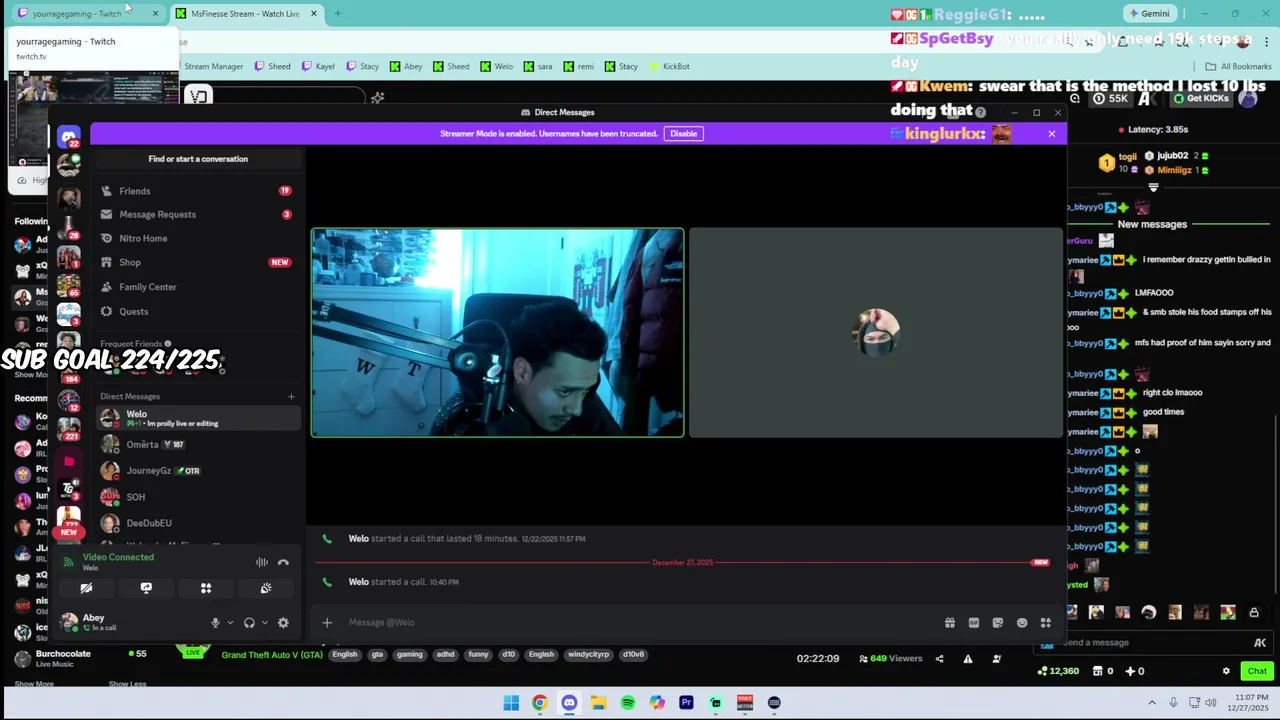
Task: Open SOH direct message
Action: coord(198,497)
